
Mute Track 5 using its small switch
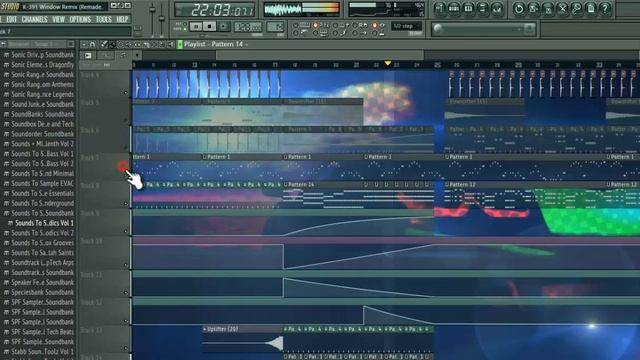(x=126, y=120)
